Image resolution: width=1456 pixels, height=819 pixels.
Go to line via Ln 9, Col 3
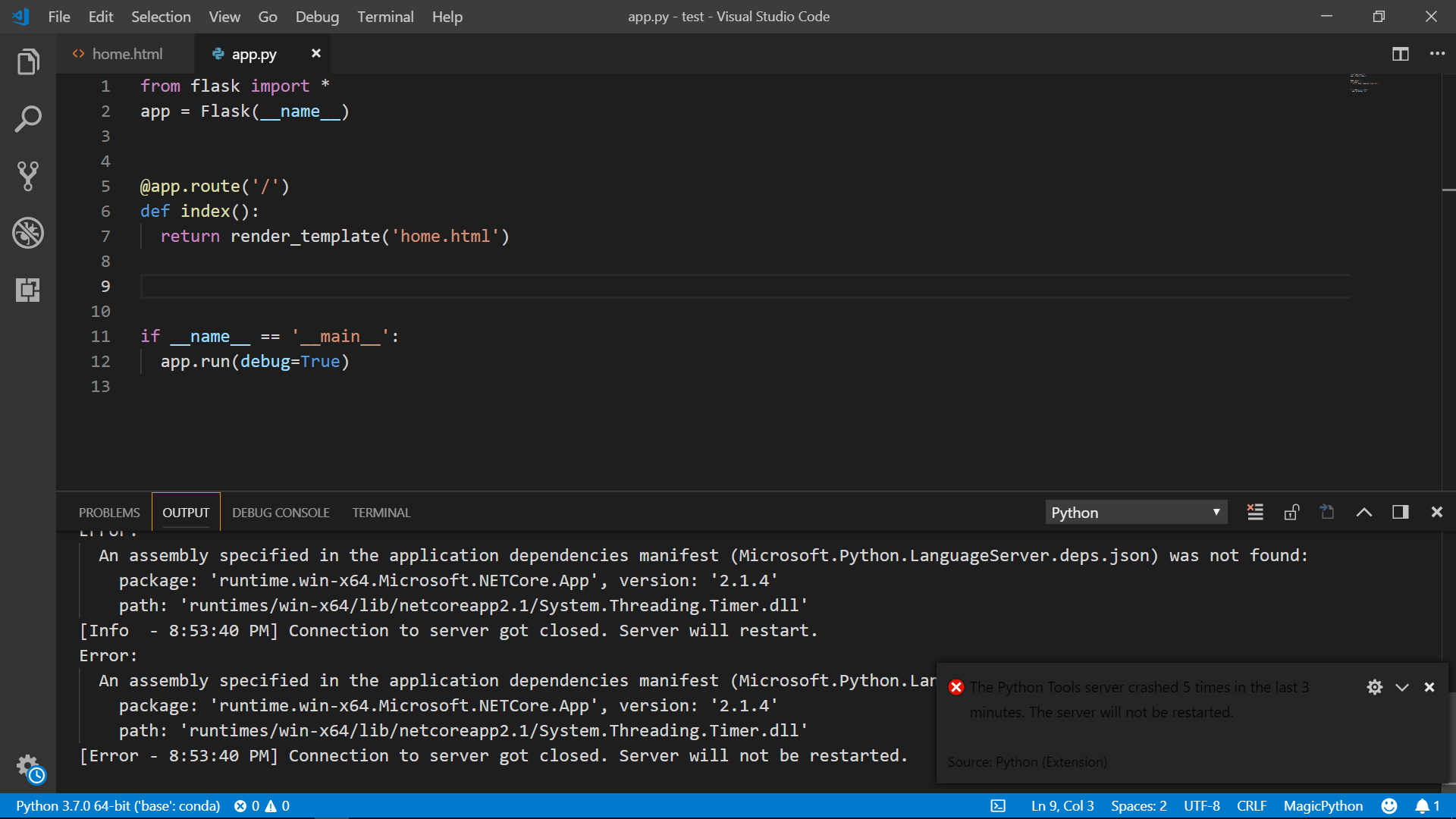pos(1062,805)
